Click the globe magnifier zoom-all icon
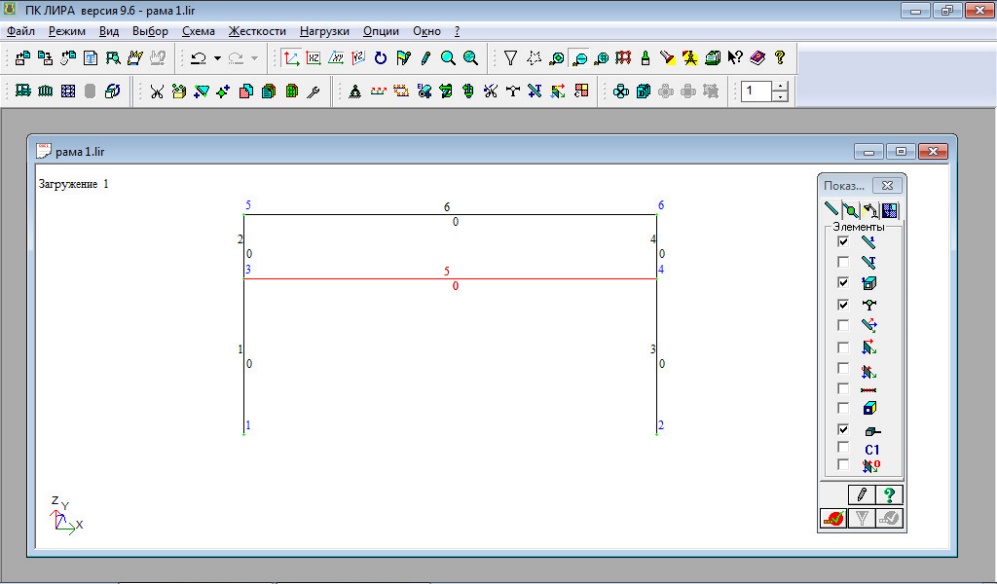This screenshot has height=584, width=997. click(471, 58)
